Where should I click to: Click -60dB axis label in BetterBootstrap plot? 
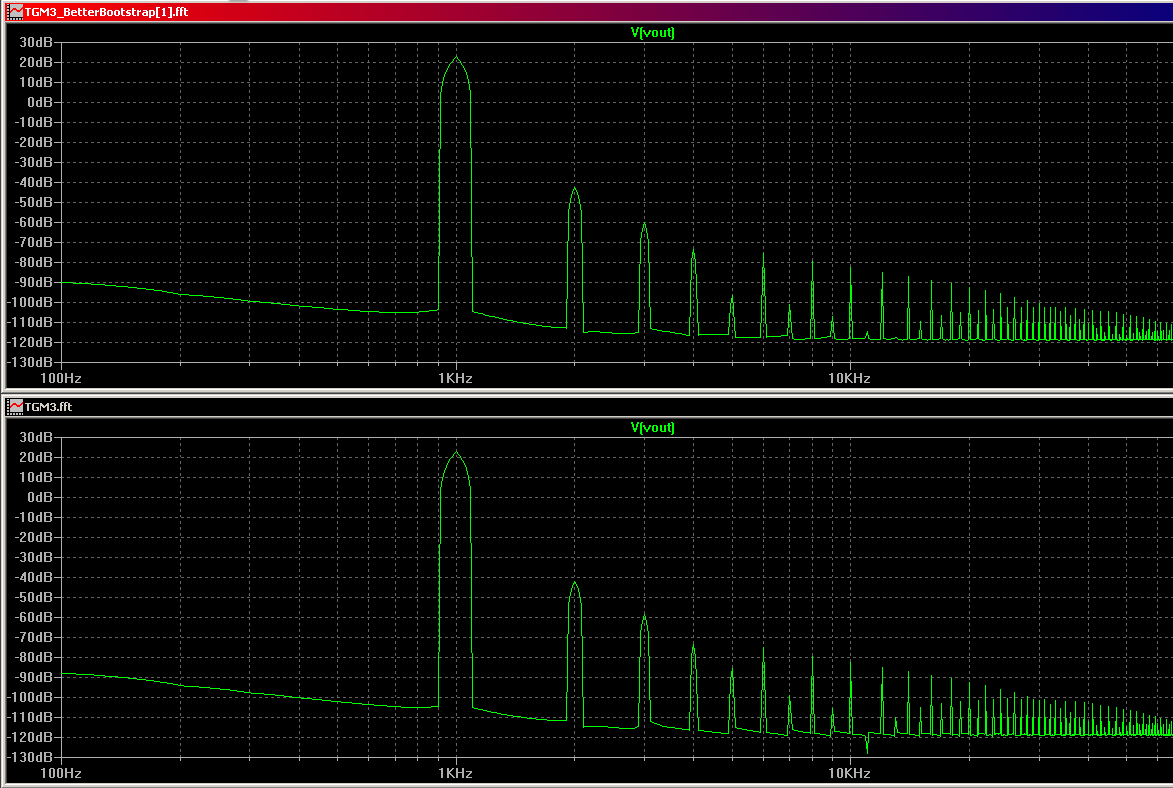(x=34, y=222)
